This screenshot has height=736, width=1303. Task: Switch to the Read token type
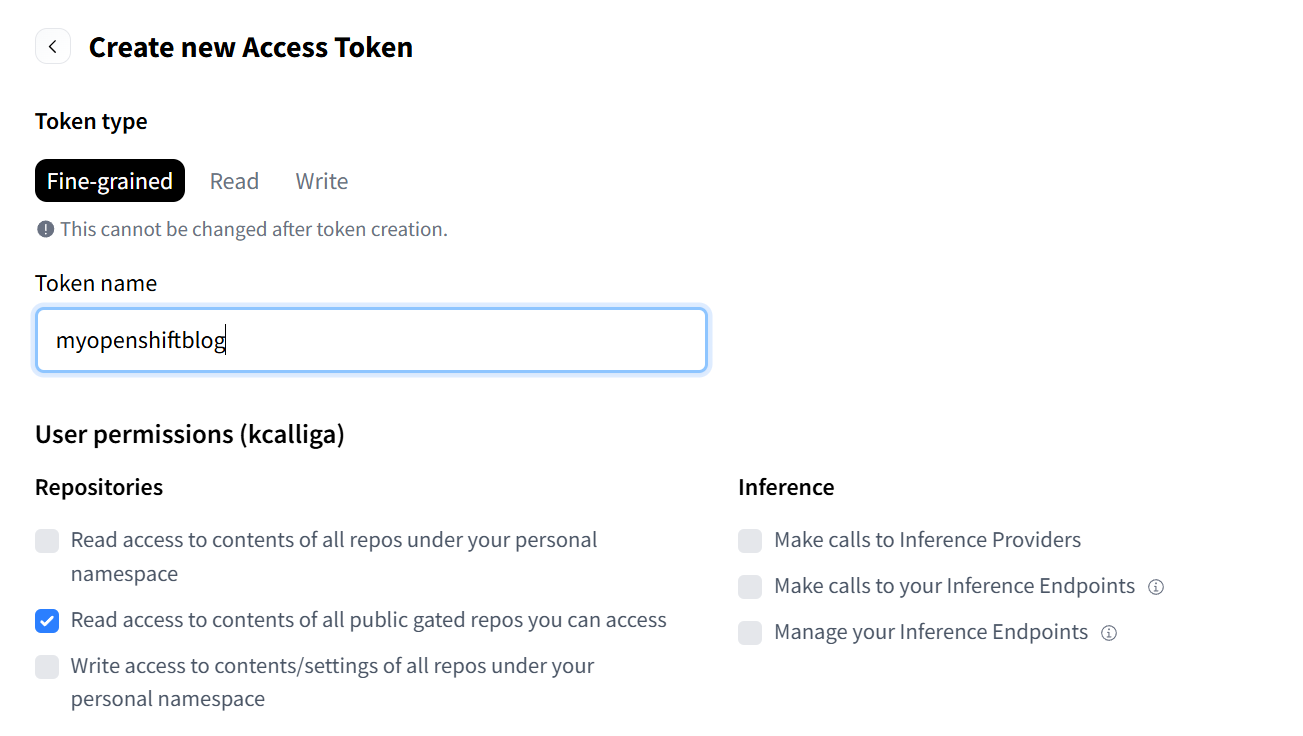[234, 181]
